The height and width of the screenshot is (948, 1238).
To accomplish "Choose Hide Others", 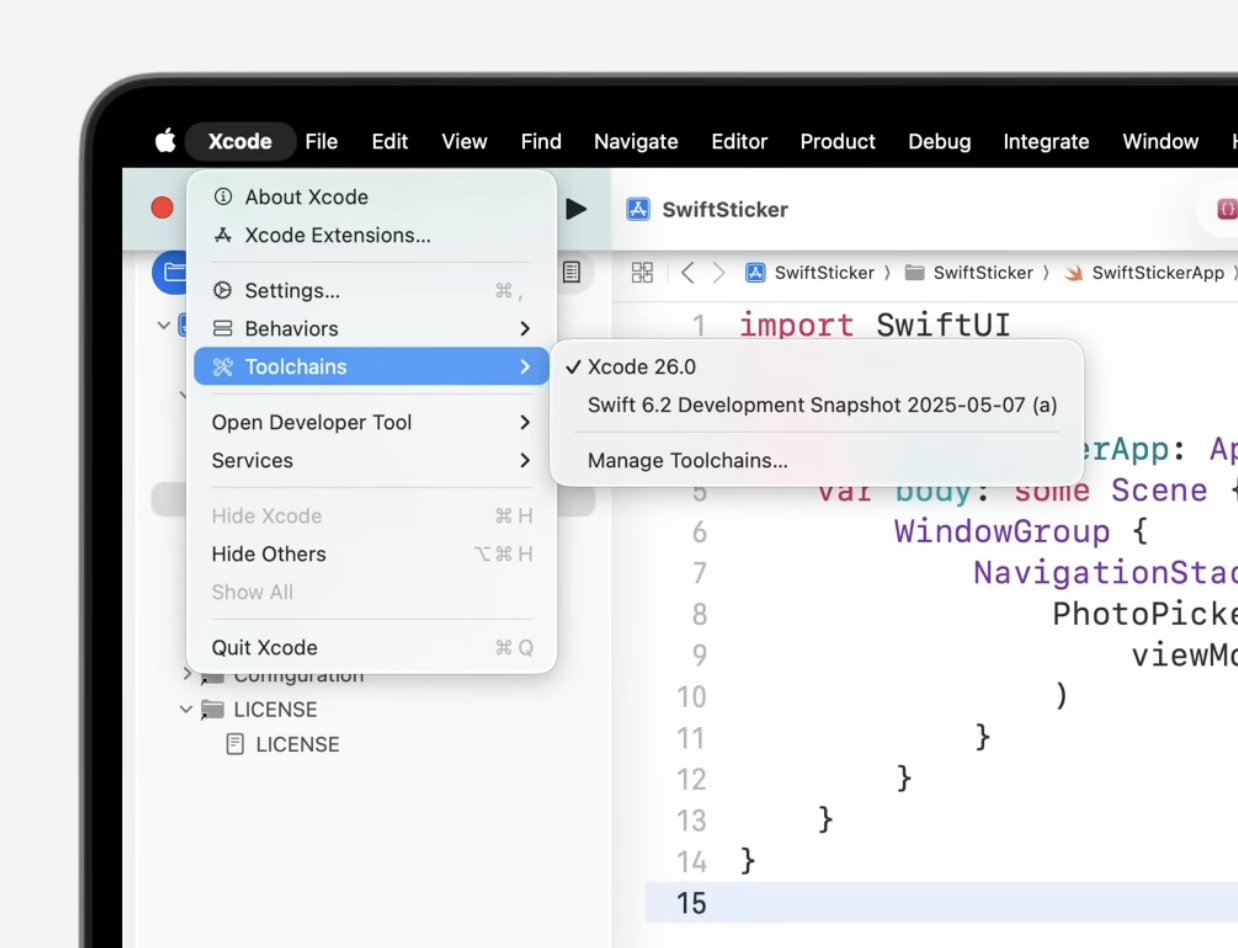I will pyautogui.click(x=371, y=554).
